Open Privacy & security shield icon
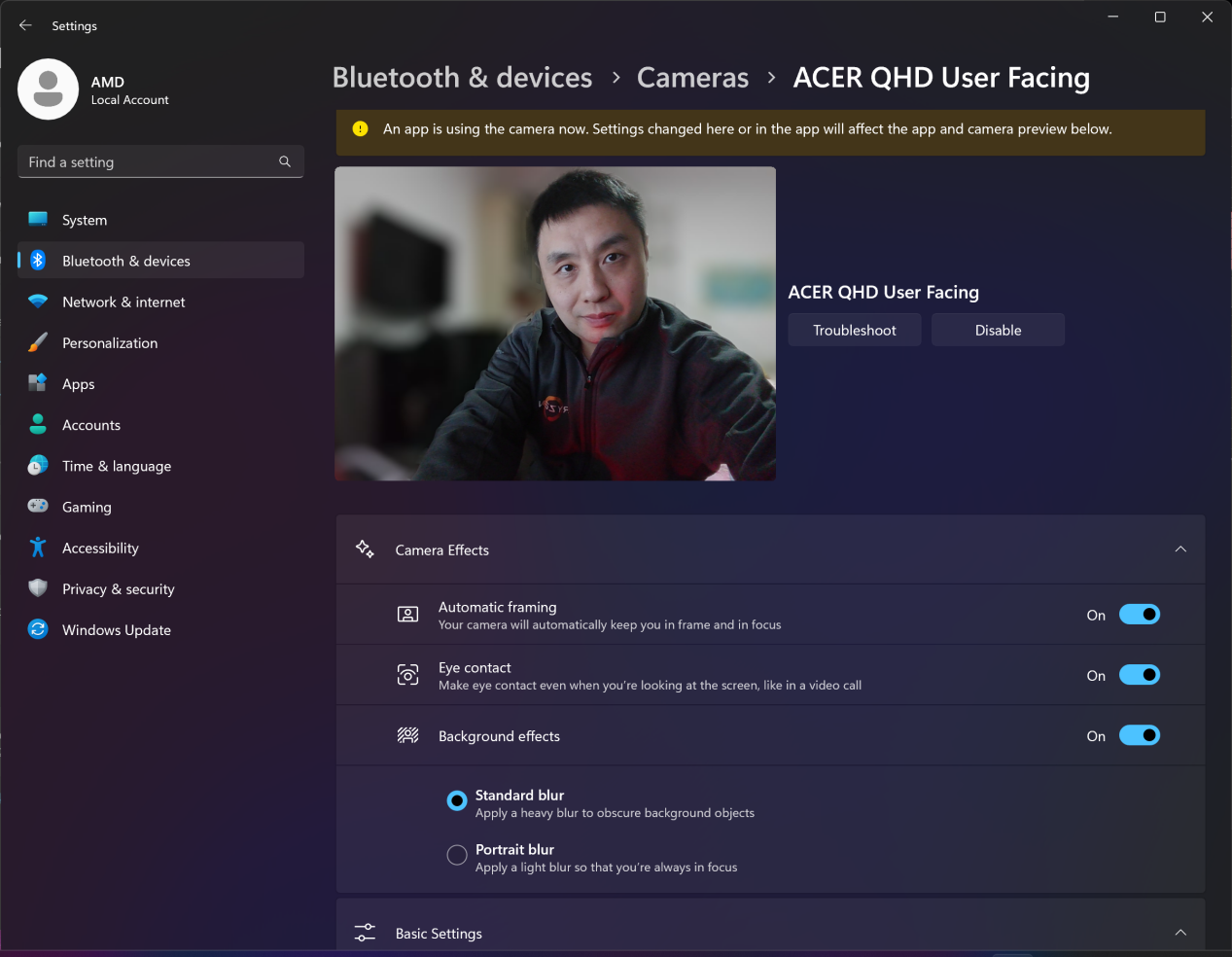Image resolution: width=1232 pixels, height=957 pixels. tap(38, 588)
